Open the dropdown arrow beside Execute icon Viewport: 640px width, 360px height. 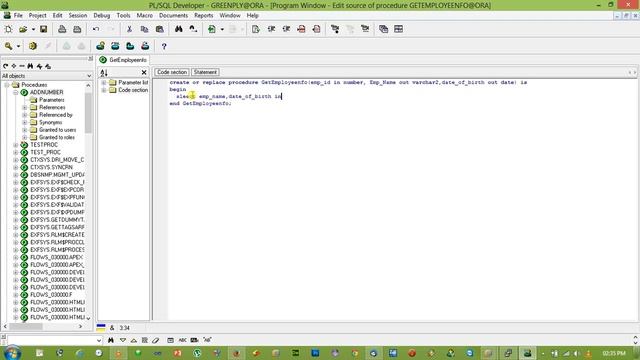(222, 29)
